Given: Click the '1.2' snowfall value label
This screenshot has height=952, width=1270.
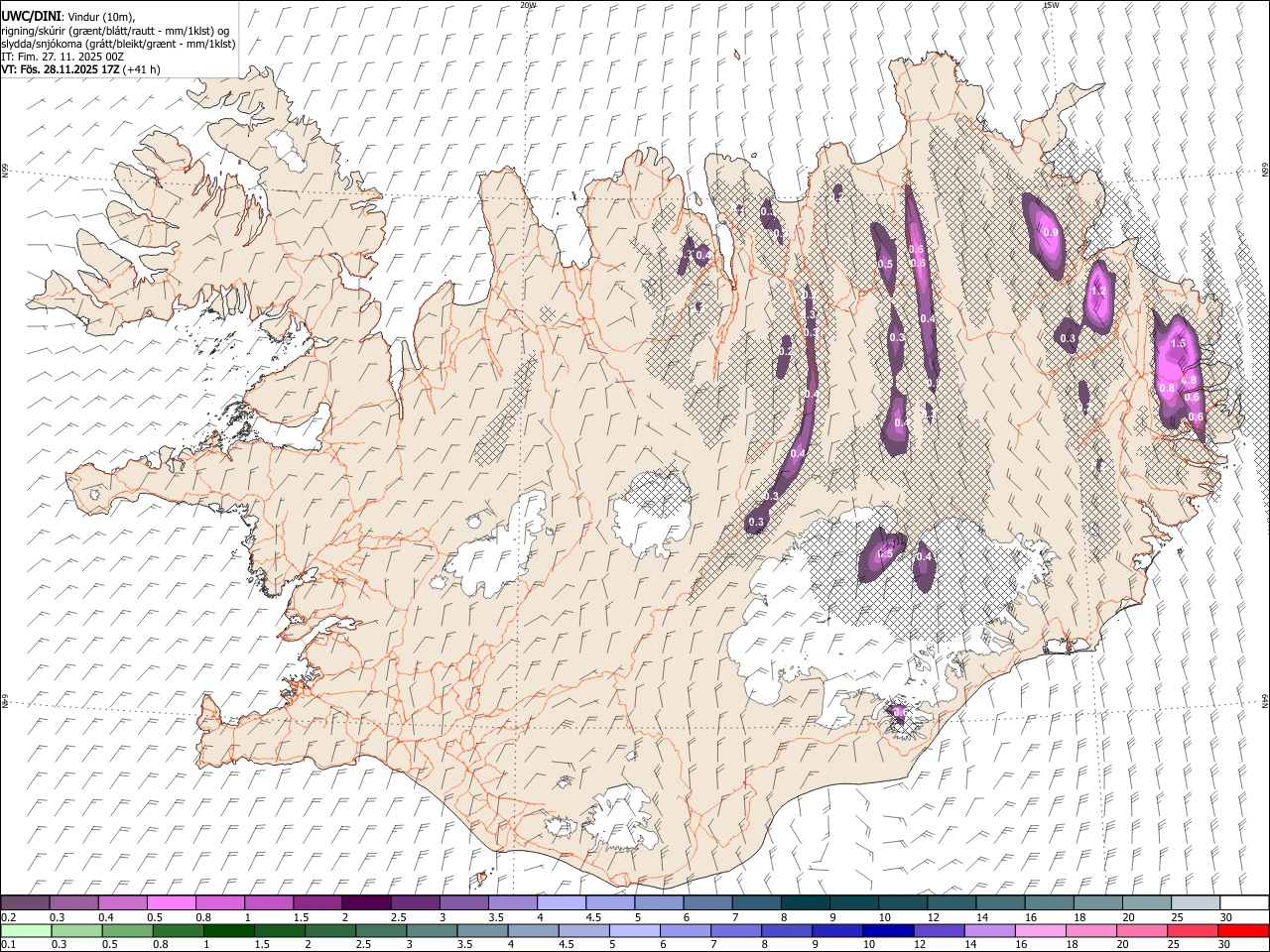Looking at the screenshot, I should pos(1097,292).
